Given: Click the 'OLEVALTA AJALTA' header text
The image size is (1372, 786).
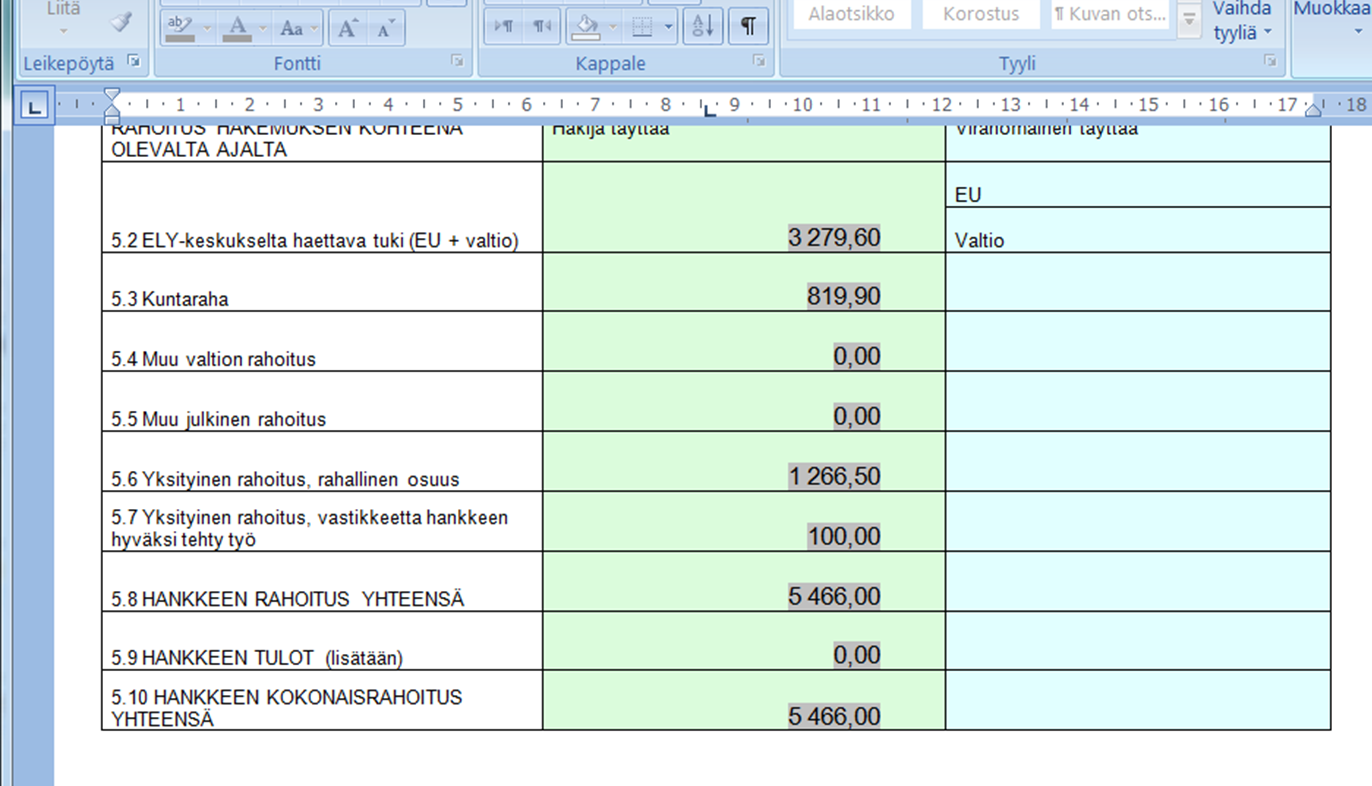Looking at the screenshot, I should 199,150.
